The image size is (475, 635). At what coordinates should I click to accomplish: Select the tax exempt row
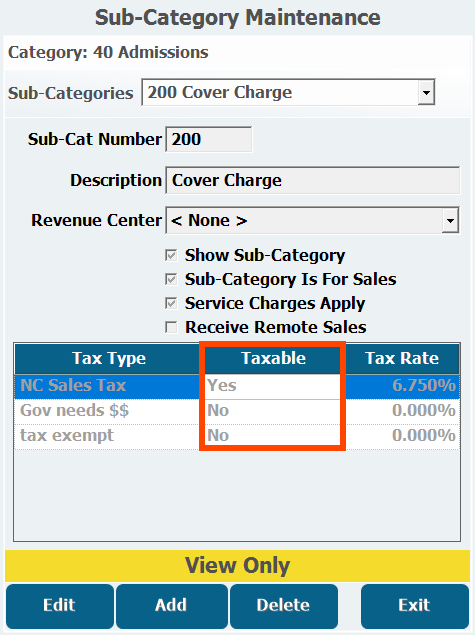237,436
